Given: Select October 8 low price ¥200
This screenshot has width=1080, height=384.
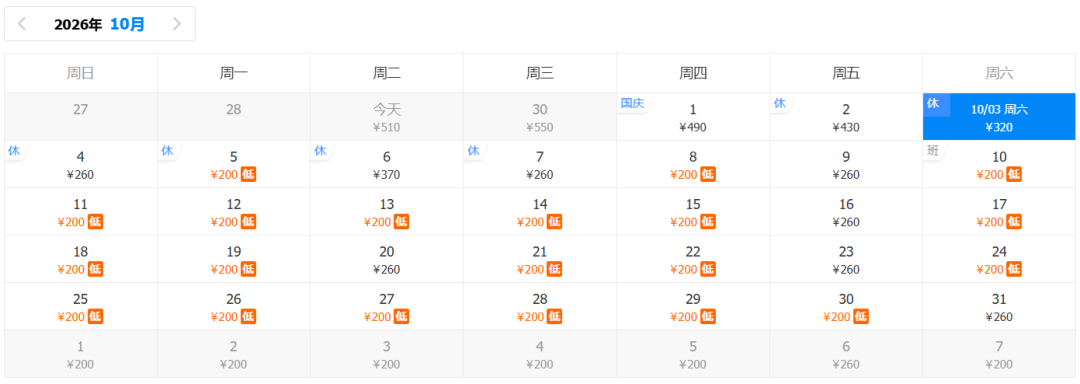Looking at the screenshot, I should (693, 164).
